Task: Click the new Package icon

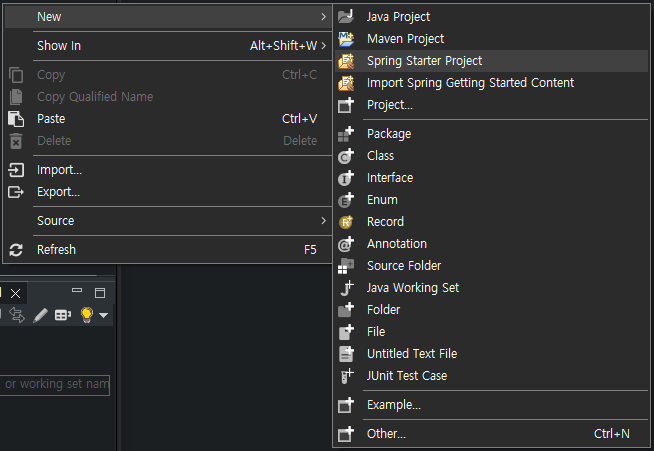Action: (x=346, y=134)
